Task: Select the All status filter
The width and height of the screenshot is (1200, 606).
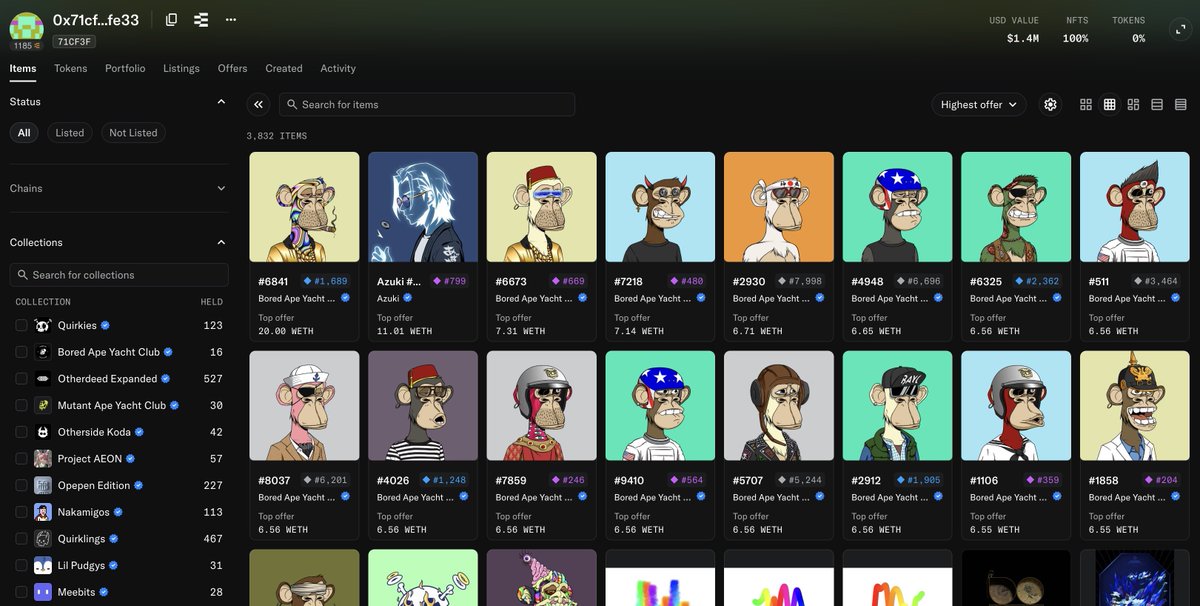Action: pyautogui.click(x=24, y=132)
